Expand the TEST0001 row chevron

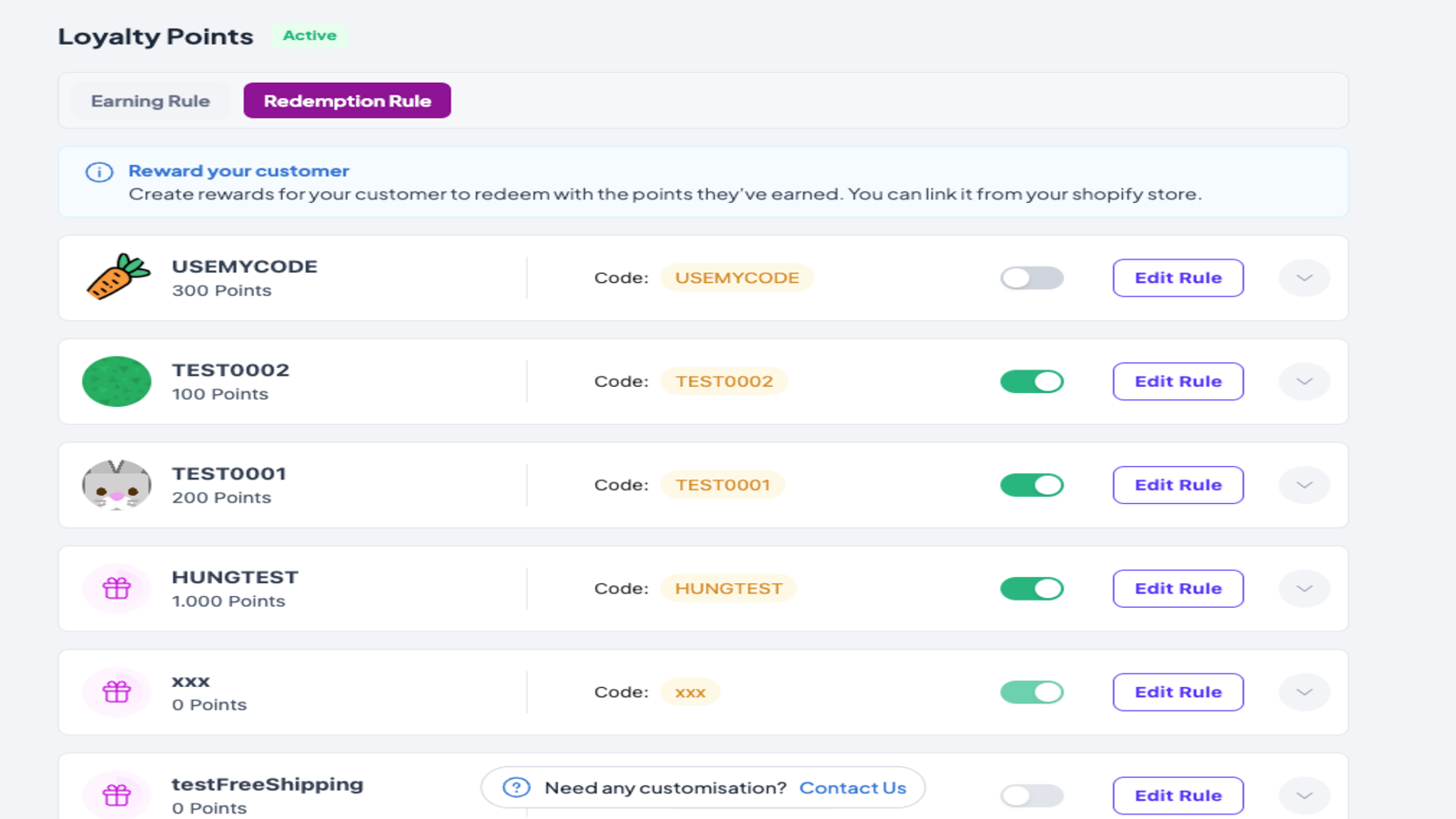[1304, 485]
